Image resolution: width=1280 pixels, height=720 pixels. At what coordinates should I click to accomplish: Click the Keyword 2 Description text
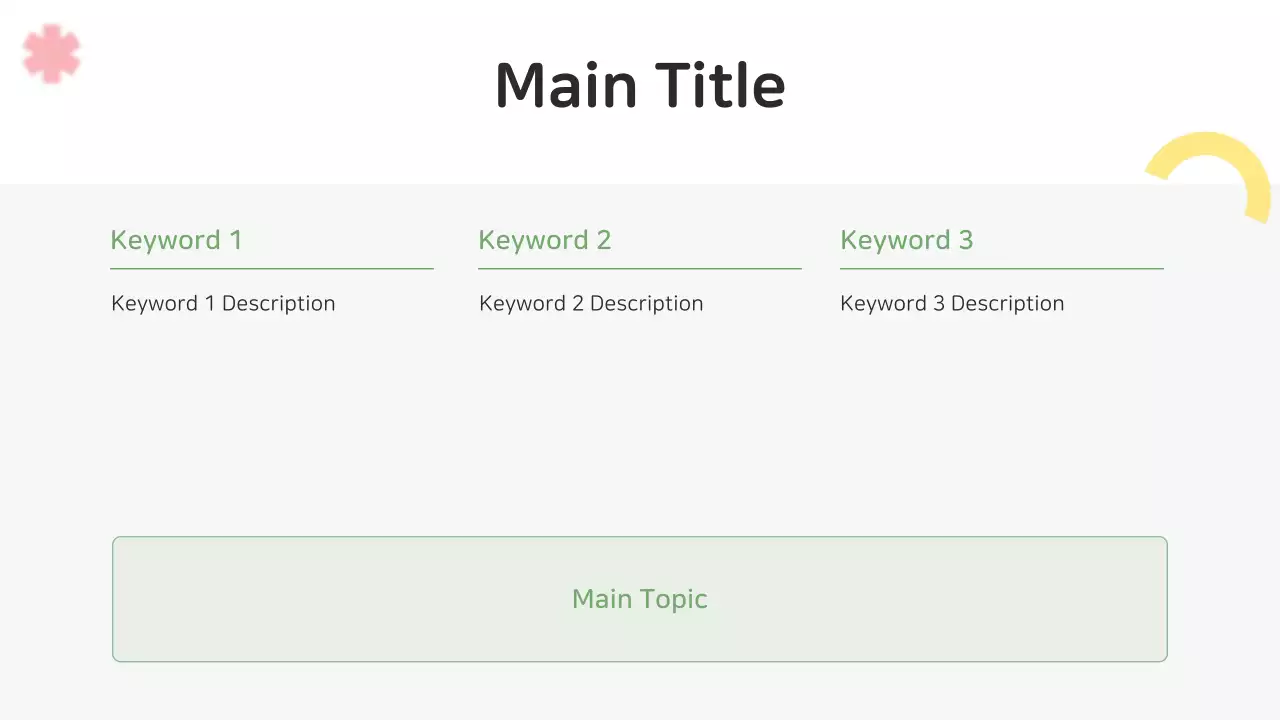(591, 304)
